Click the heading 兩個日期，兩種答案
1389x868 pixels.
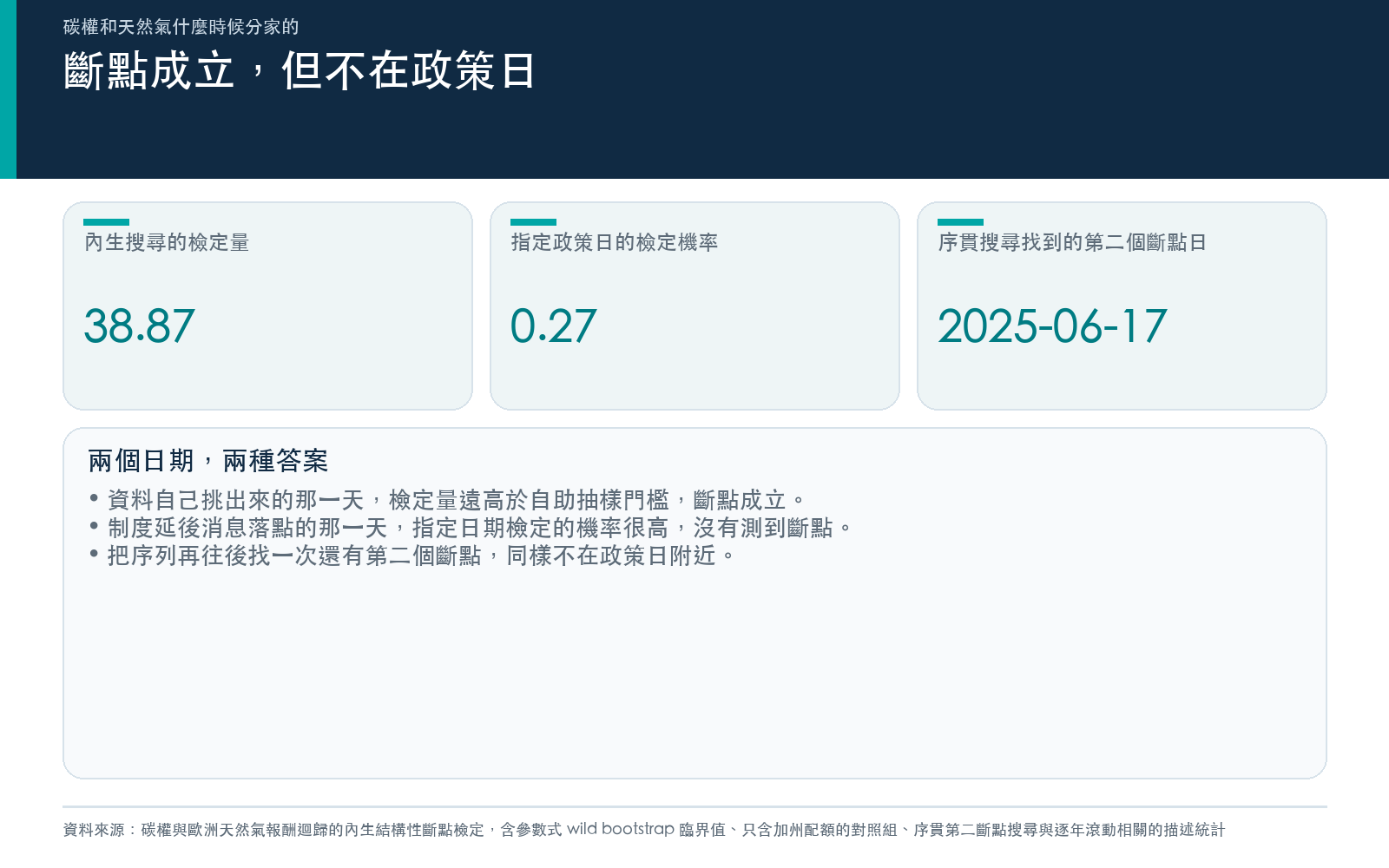click(x=208, y=461)
